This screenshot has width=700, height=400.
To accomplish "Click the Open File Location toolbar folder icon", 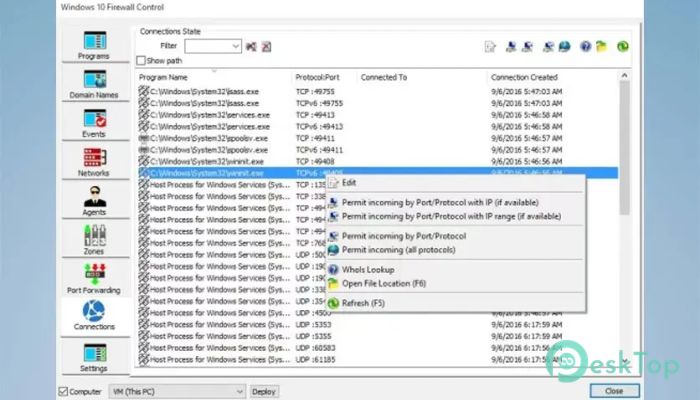I will tap(602, 46).
